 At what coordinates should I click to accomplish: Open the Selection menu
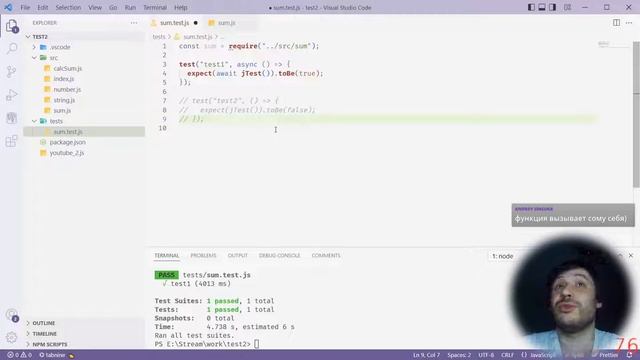(x=68, y=7)
